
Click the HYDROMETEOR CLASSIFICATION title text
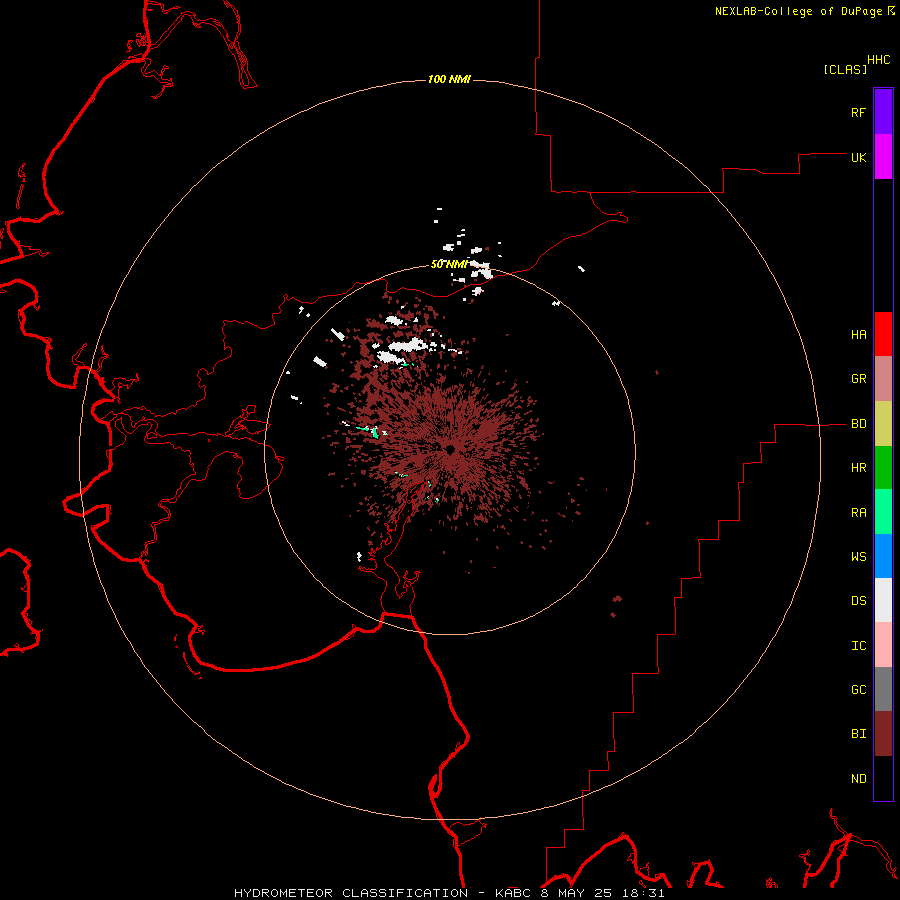[x=351, y=893]
